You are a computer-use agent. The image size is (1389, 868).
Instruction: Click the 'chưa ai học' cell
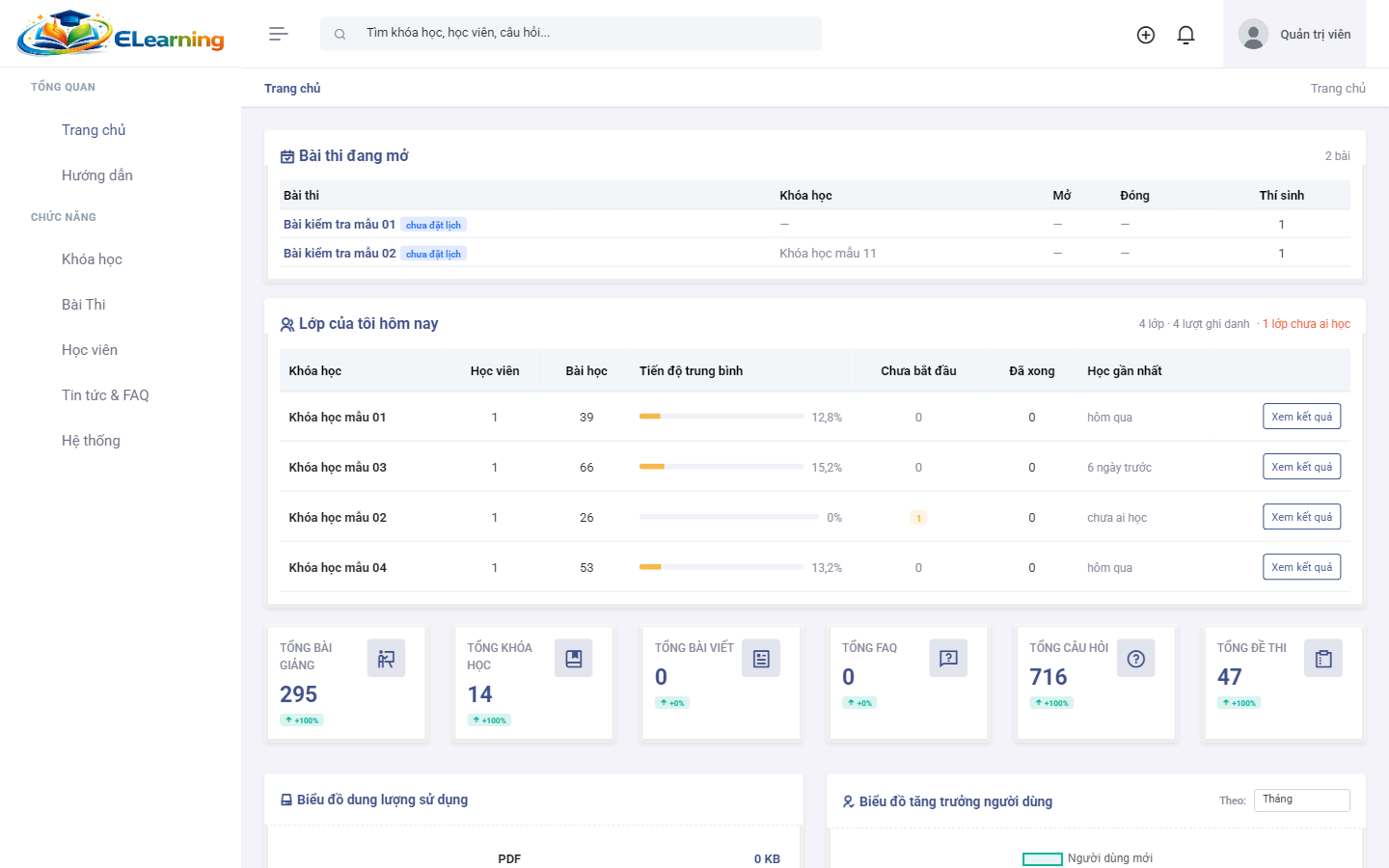click(1117, 518)
